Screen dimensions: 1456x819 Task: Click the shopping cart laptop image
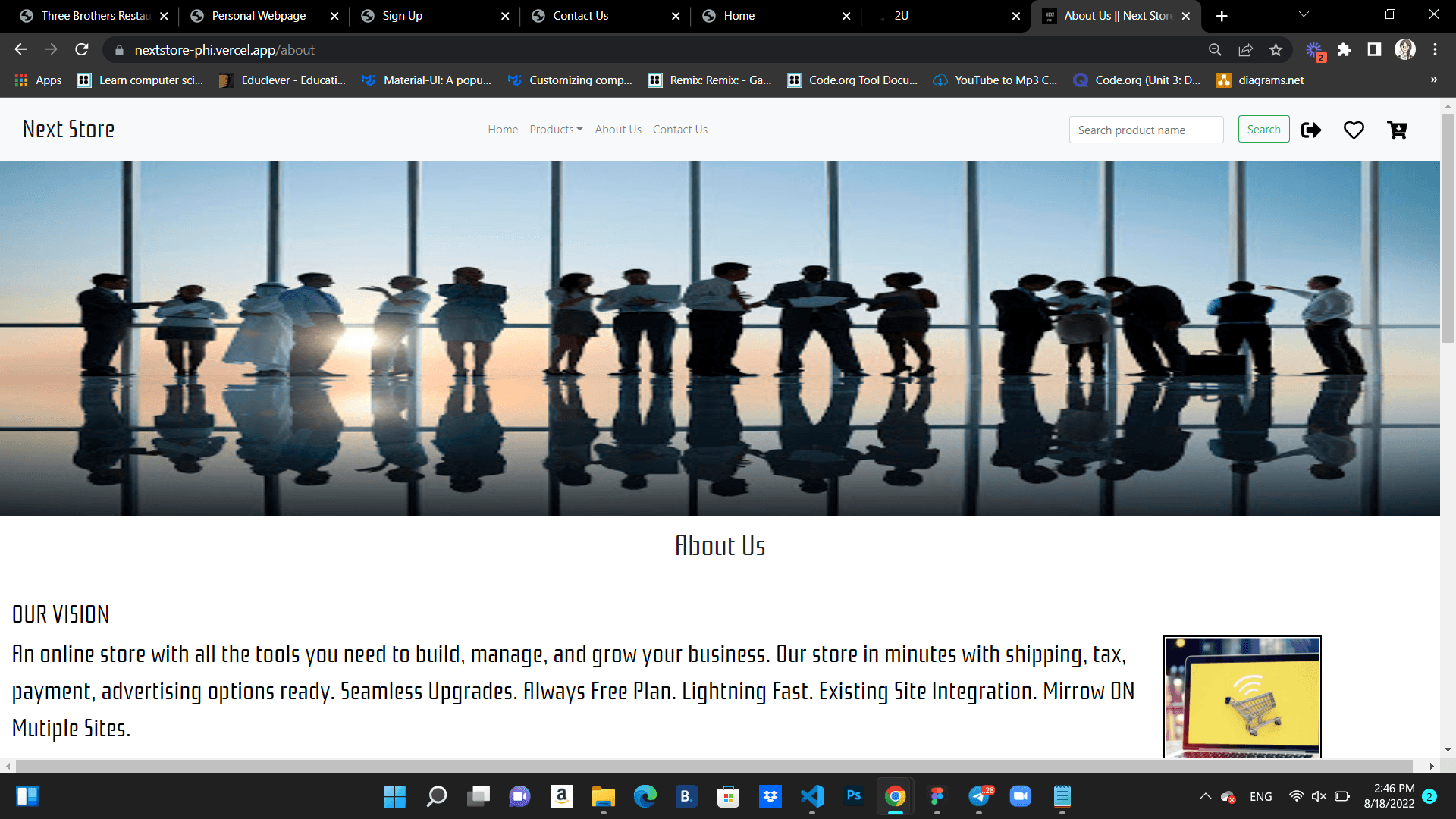1242,697
